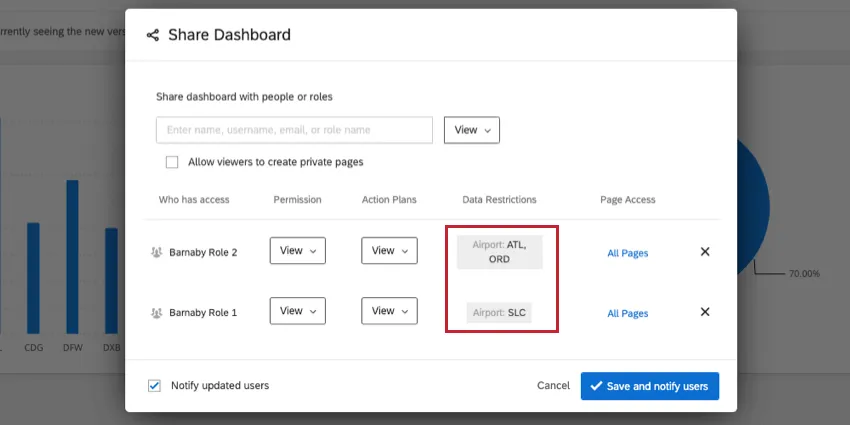The width and height of the screenshot is (850, 425).
Task: Expand Permission dropdown for Barnaby Role 1
Action: tap(297, 311)
